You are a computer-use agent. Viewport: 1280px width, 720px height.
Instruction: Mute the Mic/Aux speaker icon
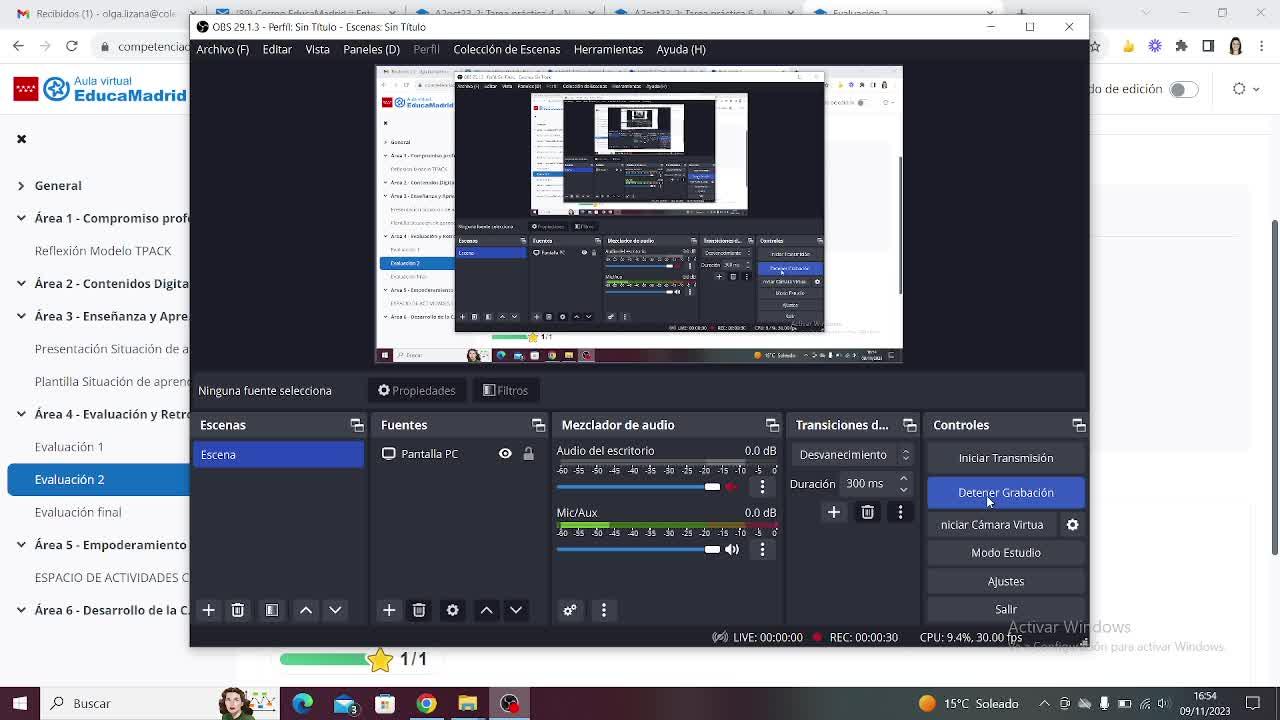click(x=732, y=549)
